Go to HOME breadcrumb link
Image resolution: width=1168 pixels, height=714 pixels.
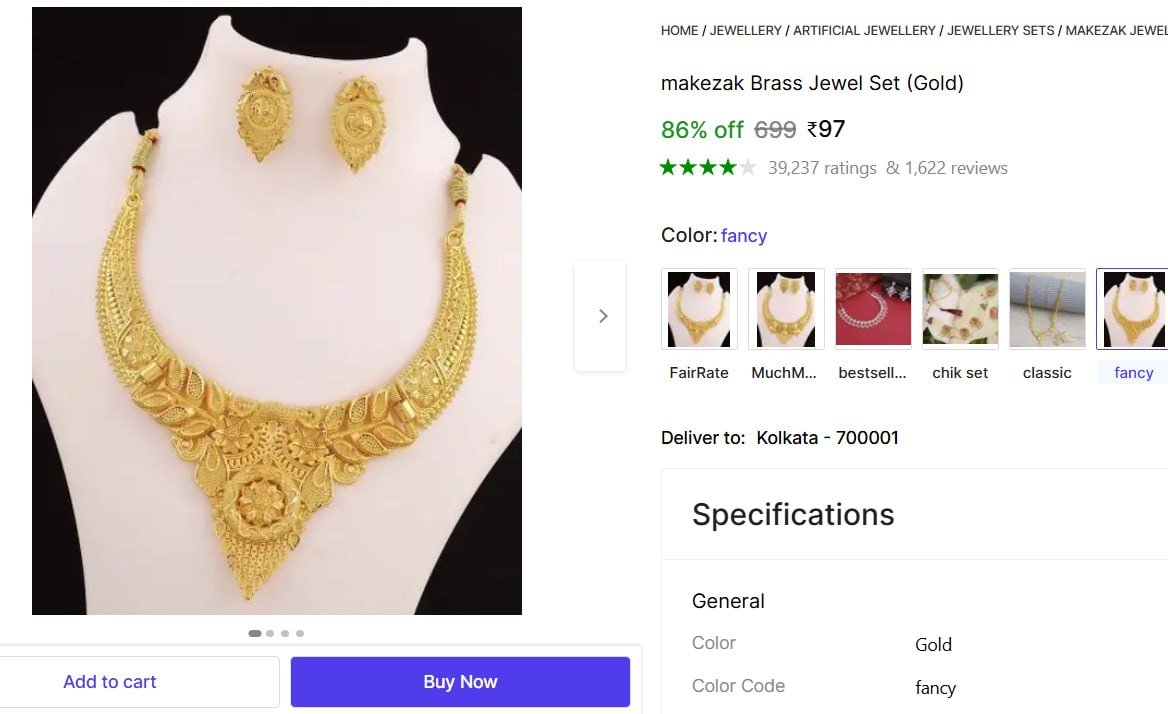680,31
